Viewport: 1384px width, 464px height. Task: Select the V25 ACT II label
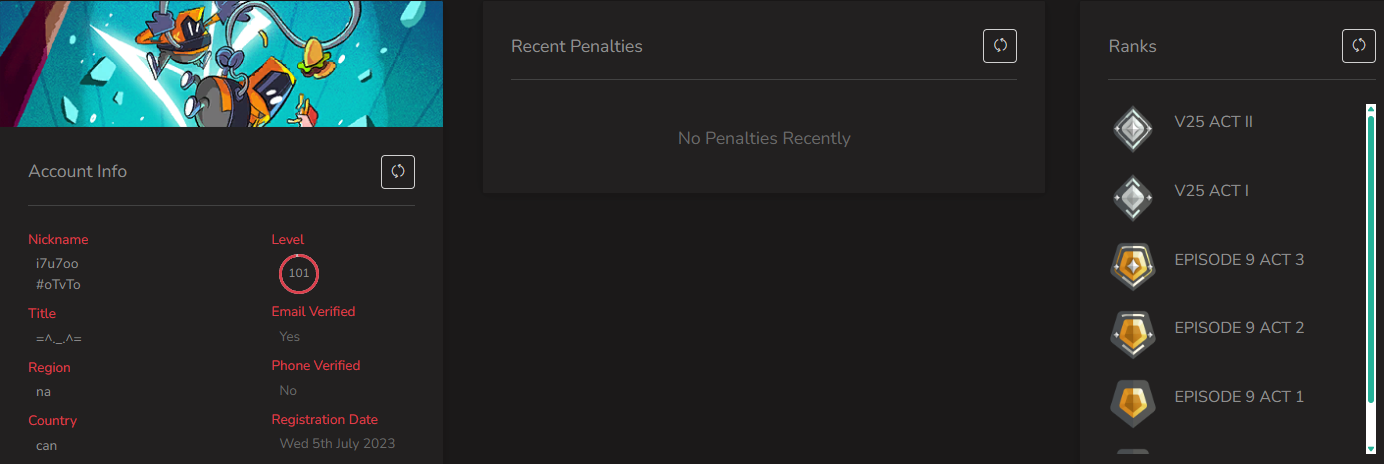pyautogui.click(x=1214, y=122)
